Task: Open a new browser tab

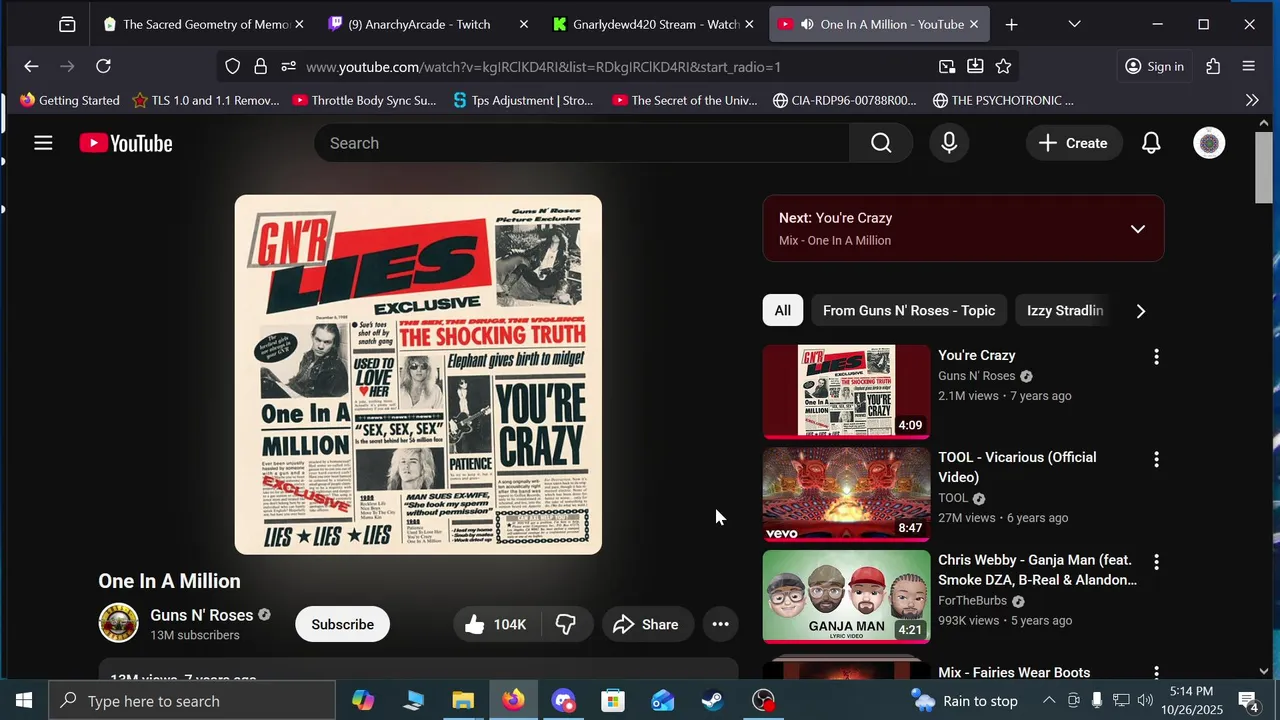Action: 1011,24
